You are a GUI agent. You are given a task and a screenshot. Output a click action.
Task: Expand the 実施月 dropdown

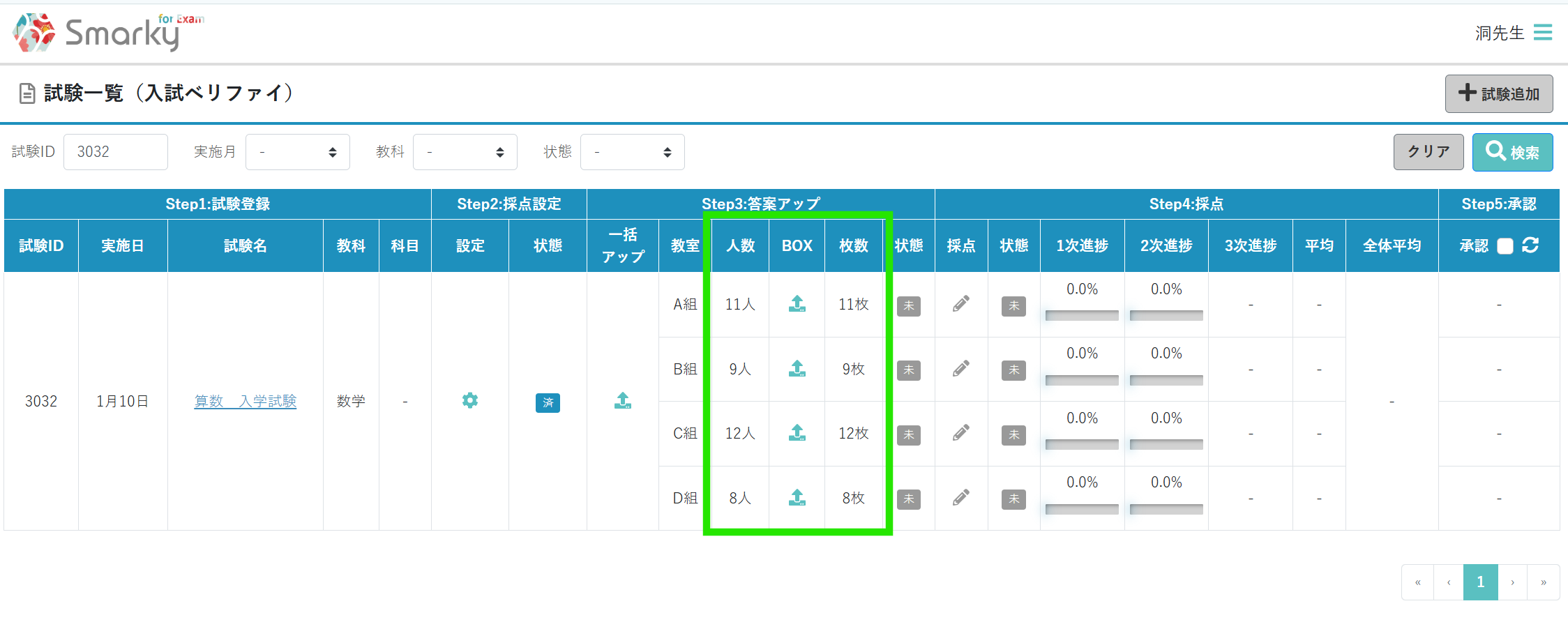pyautogui.click(x=297, y=152)
